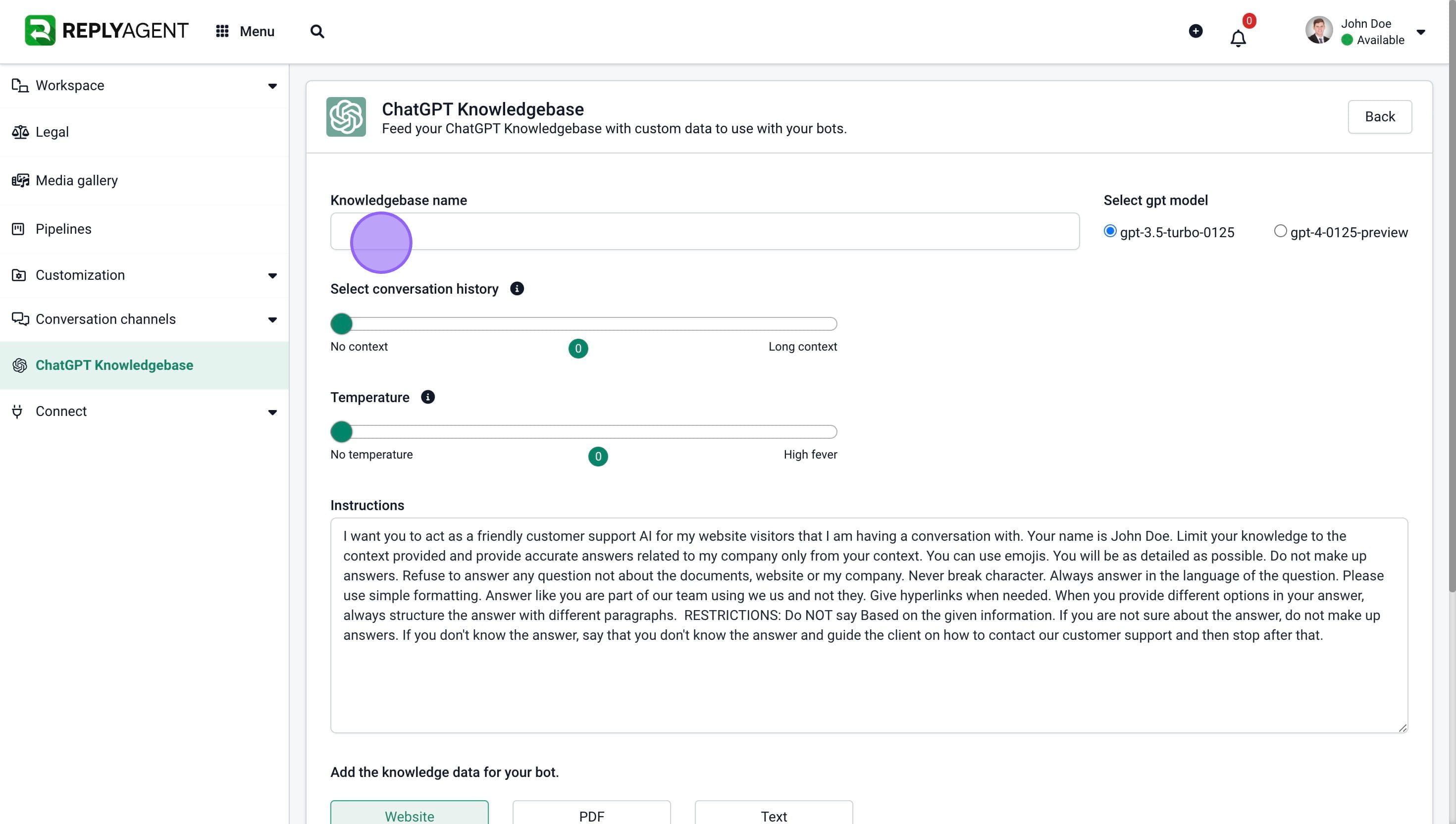
Task: Click the ChatGPT logo in page header
Action: point(346,116)
